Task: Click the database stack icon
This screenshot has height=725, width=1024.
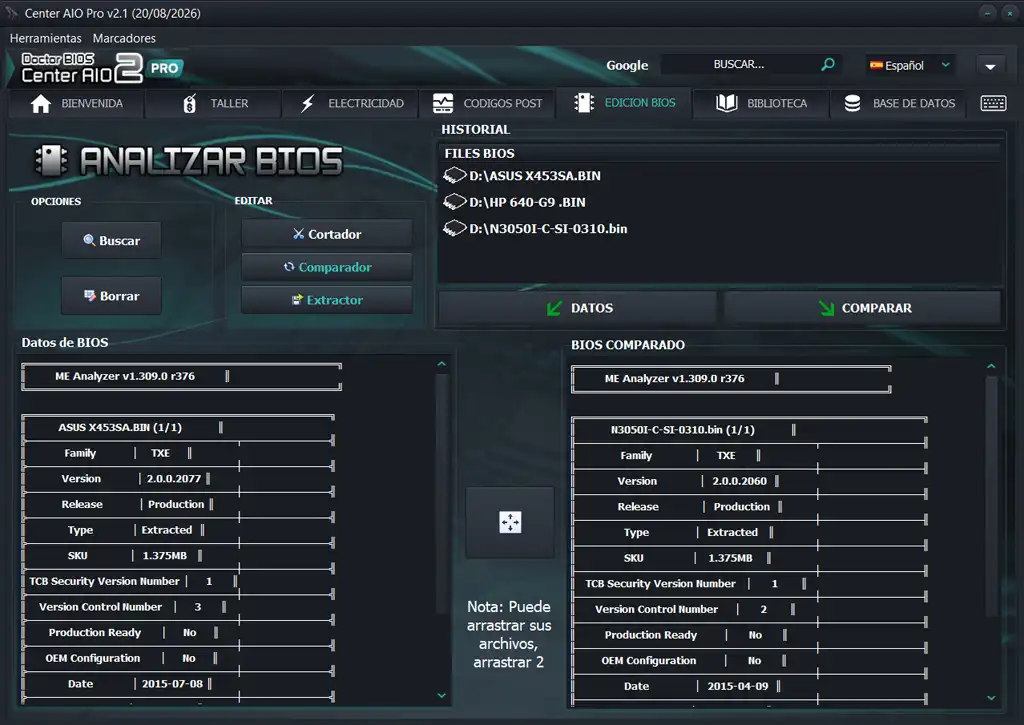Action: point(852,103)
